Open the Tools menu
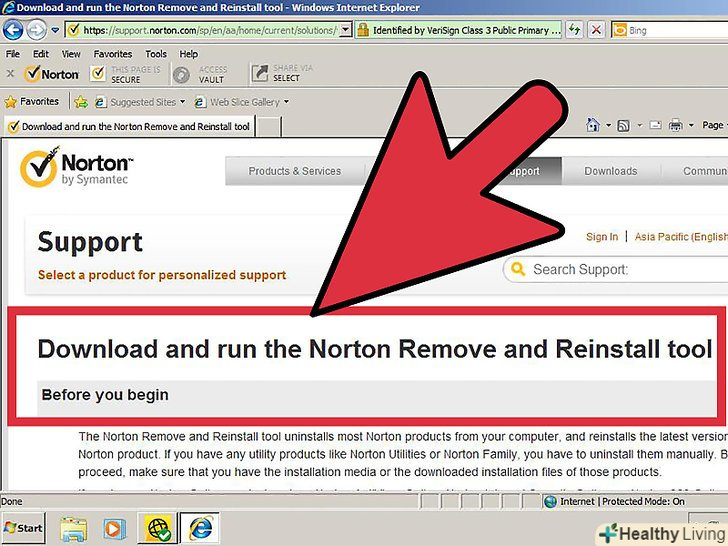The width and height of the screenshot is (728, 546). pos(156,54)
